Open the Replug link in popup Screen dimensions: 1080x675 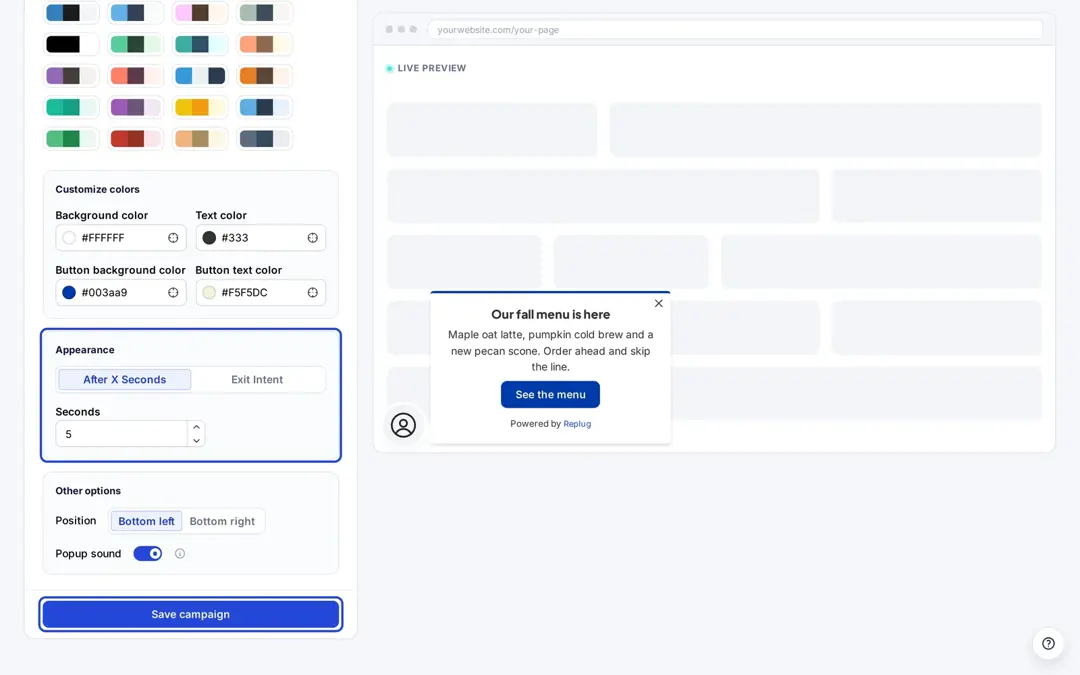577,424
